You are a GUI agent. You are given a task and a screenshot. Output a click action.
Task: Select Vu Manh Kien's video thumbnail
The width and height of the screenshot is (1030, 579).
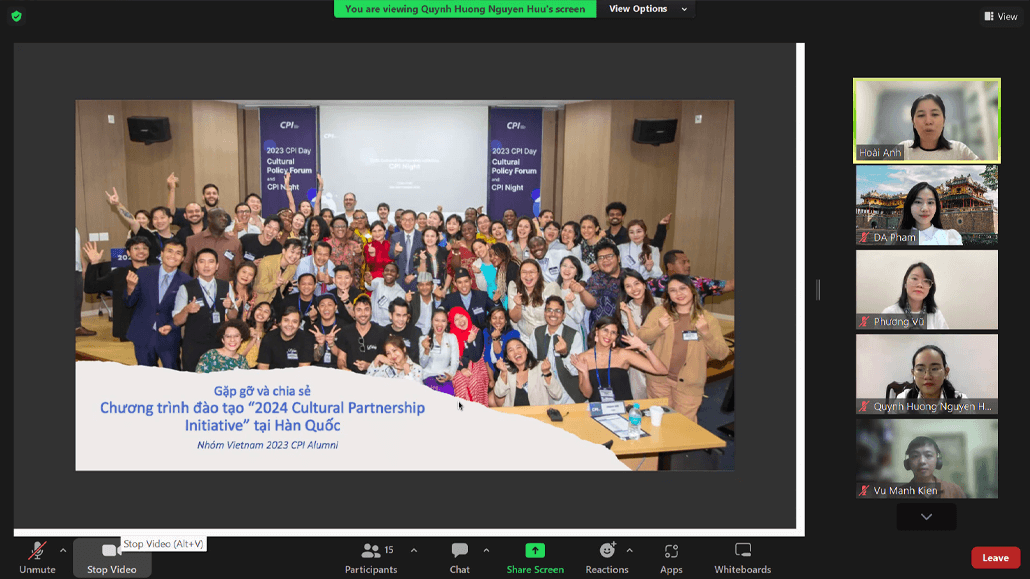pyautogui.click(x=926, y=458)
